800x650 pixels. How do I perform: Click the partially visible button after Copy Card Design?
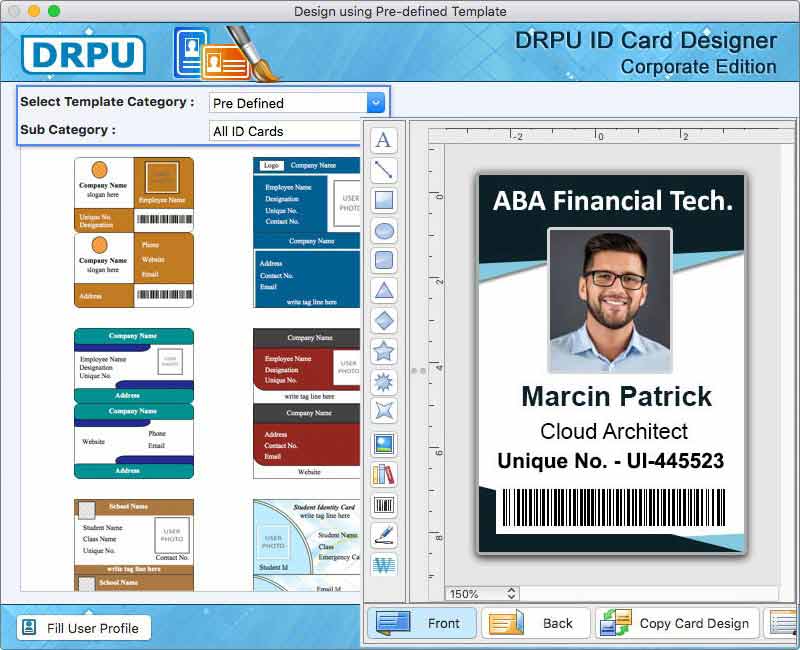coord(781,623)
